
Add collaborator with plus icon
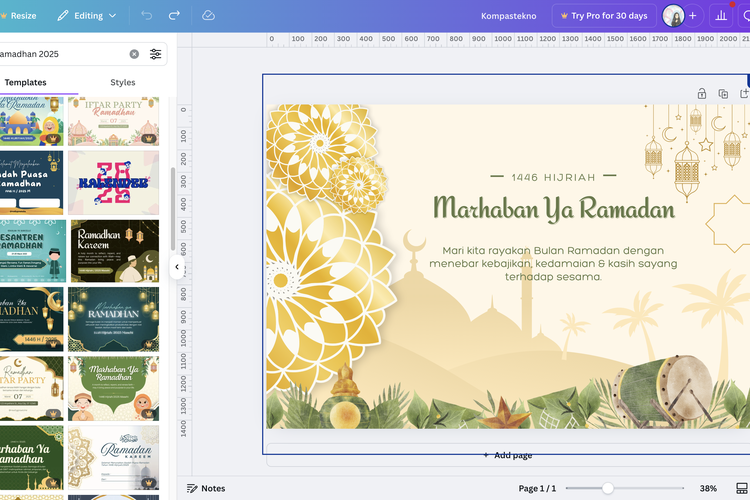coord(692,16)
